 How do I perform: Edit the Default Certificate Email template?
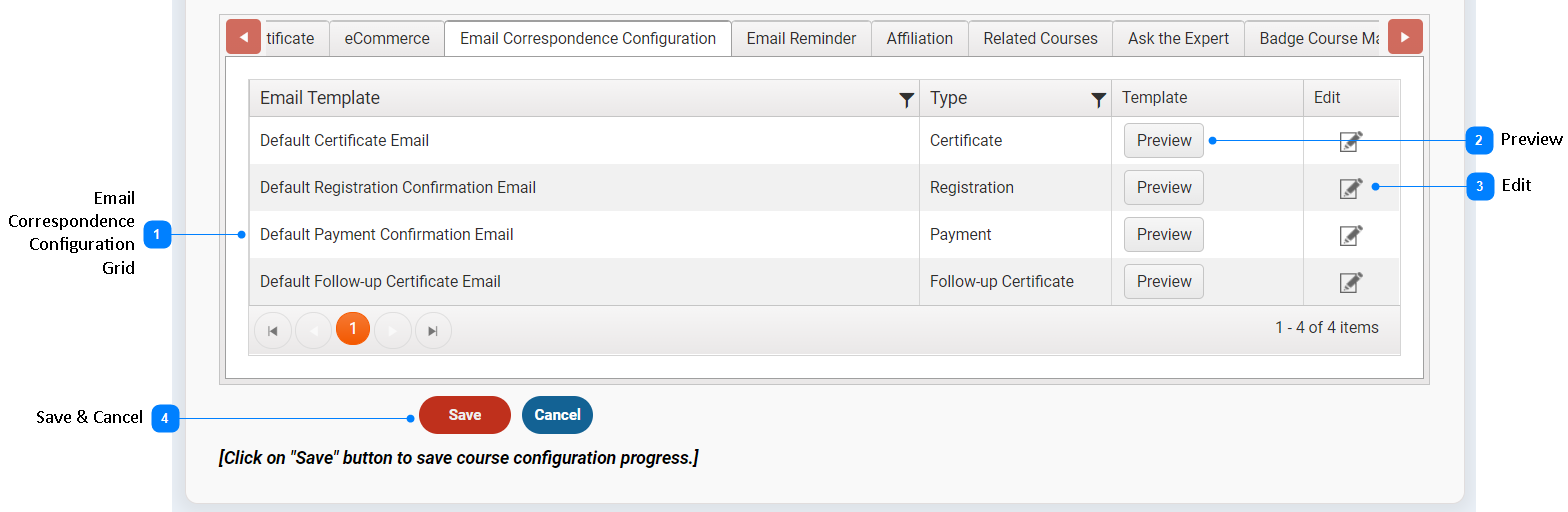[x=1351, y=142]
